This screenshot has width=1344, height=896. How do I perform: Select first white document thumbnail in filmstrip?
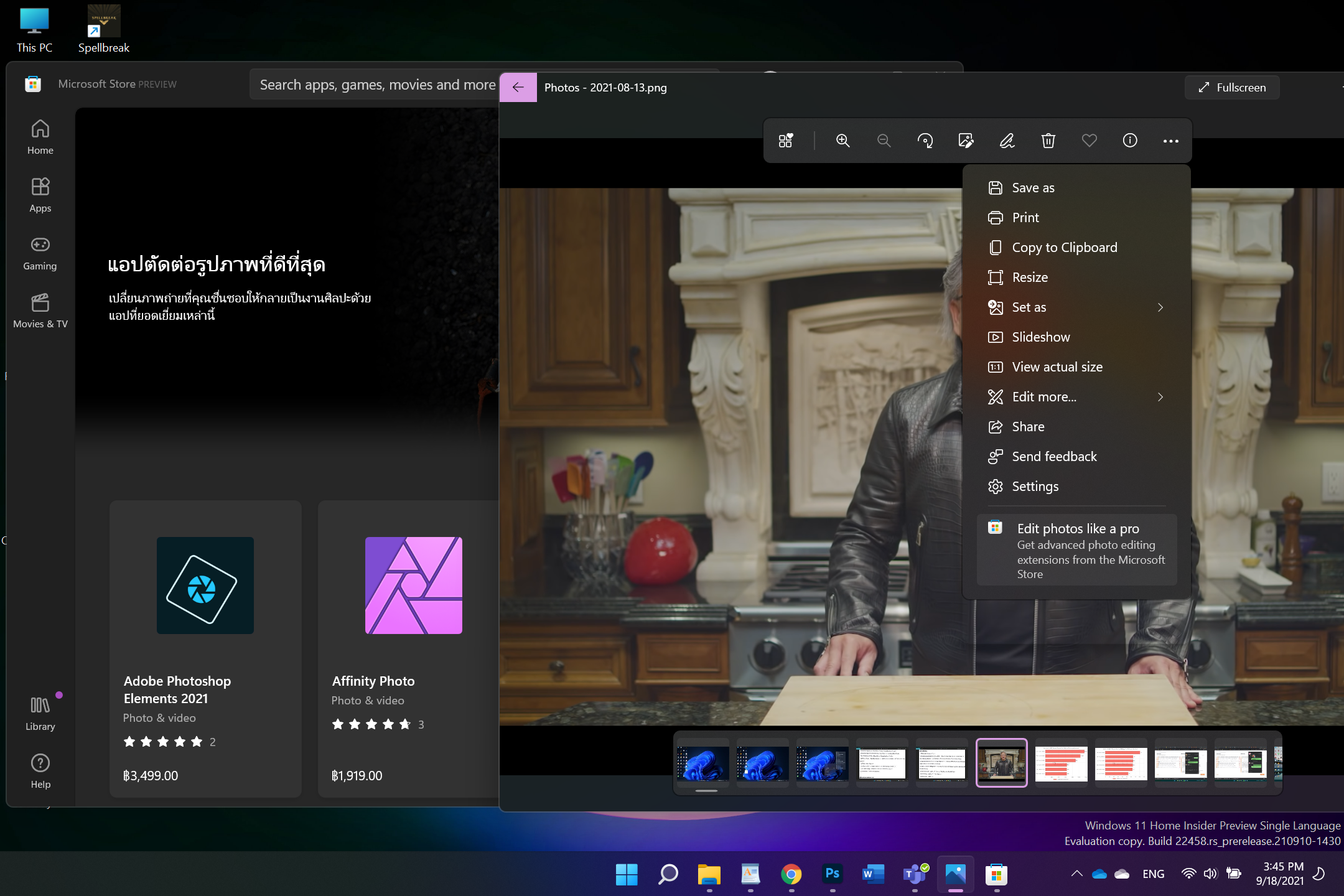pyautogui.click(x=882, y=763)
